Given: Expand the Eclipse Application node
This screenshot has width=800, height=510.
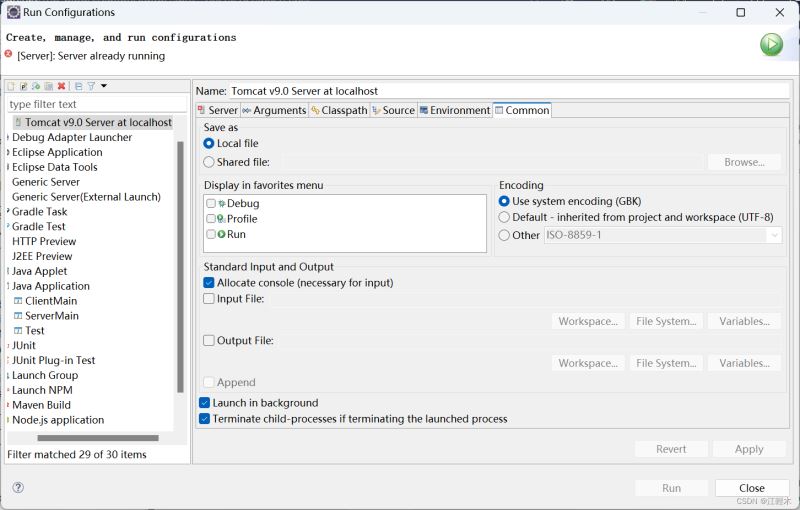Looking at the screenshot, I should point(8,152).
